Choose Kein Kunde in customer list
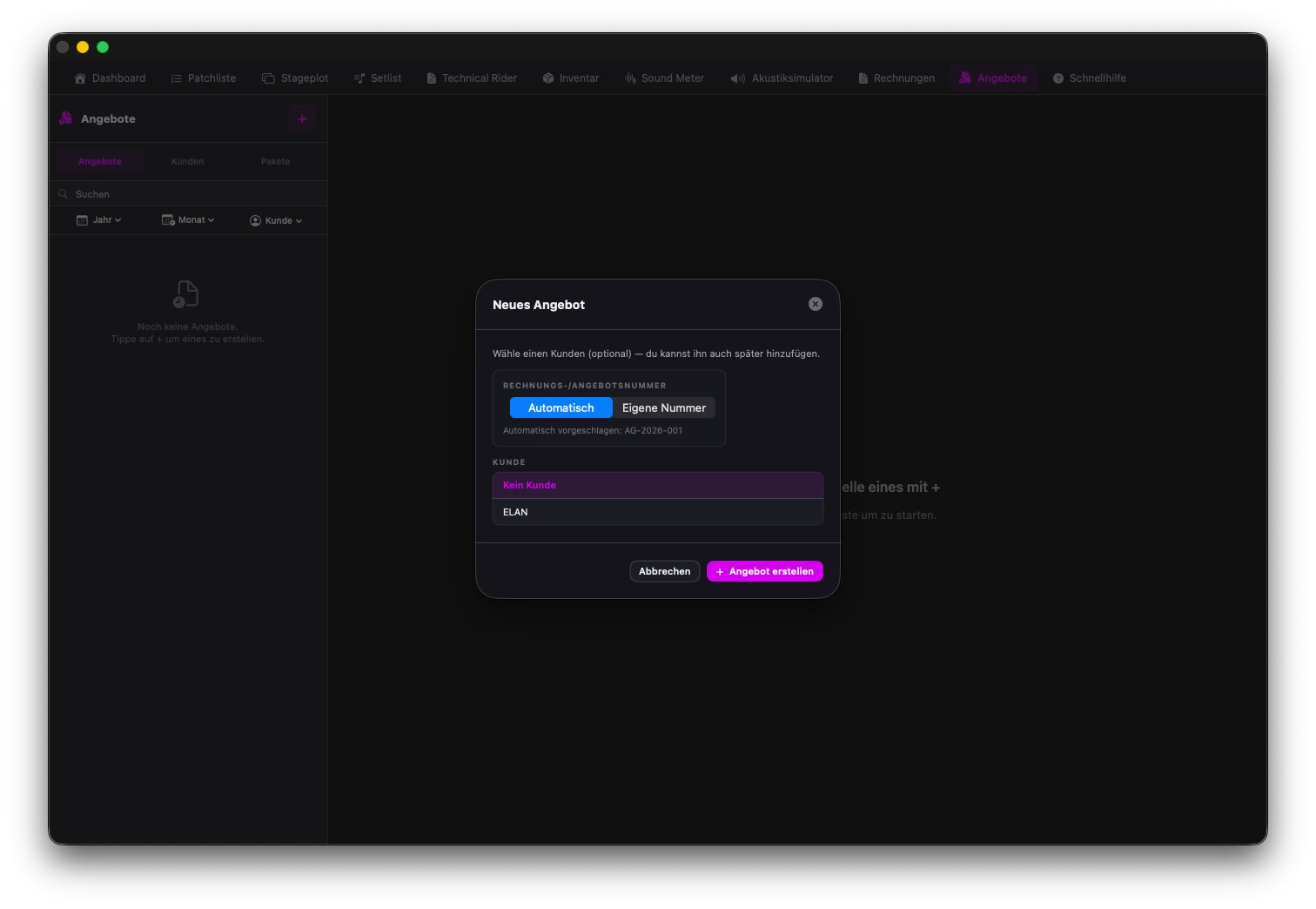Image resolution: width=1316 pixels, height=909 pixels. [x=658, y=485]
